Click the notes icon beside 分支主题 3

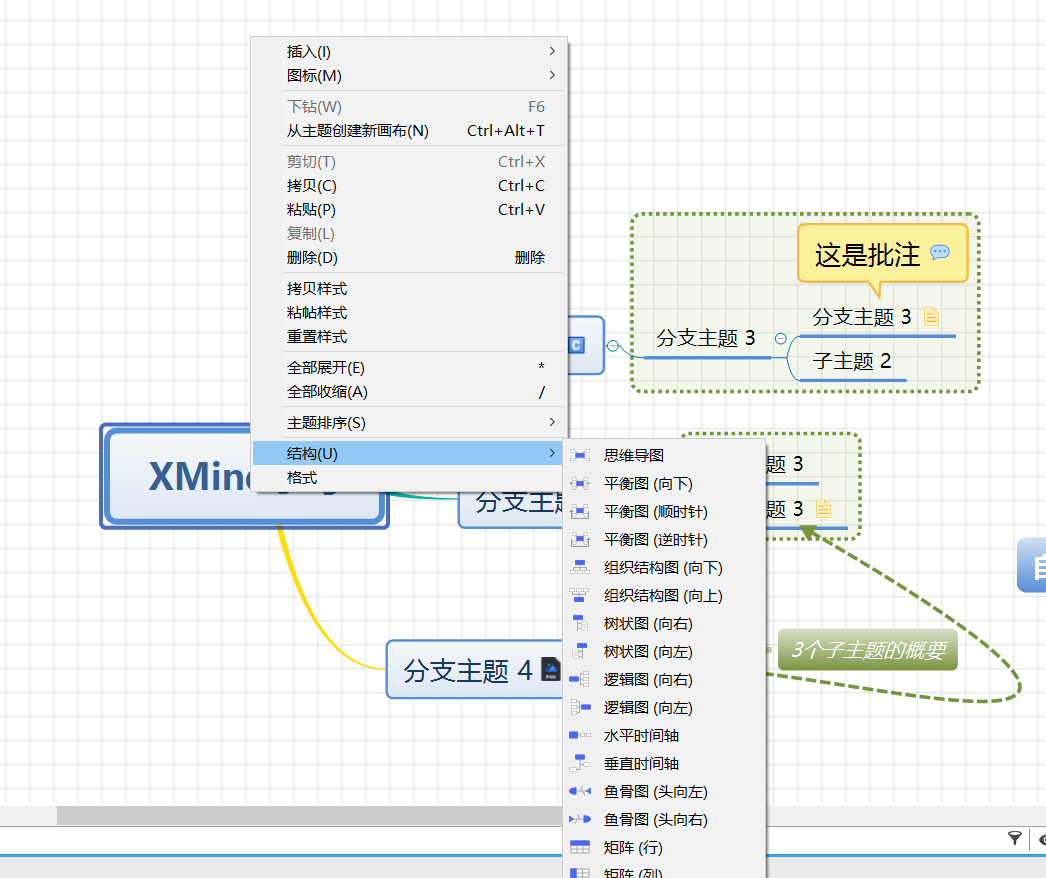(x=931, y=316)
